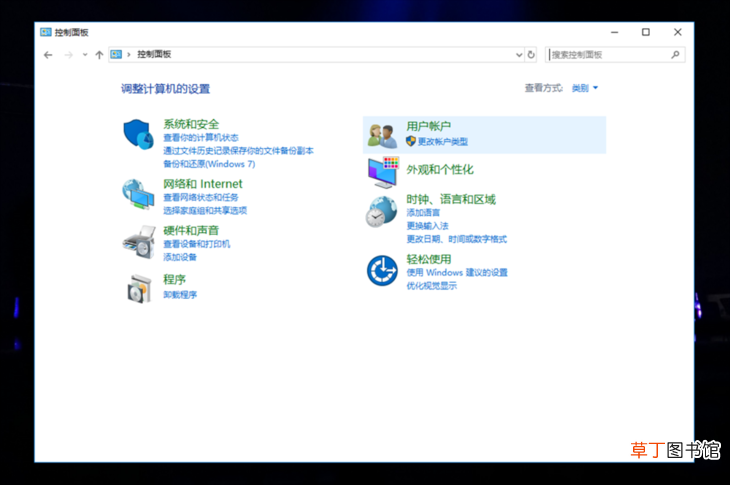
Task: Maximize the 控制面板 window
Action: (646, 32)
